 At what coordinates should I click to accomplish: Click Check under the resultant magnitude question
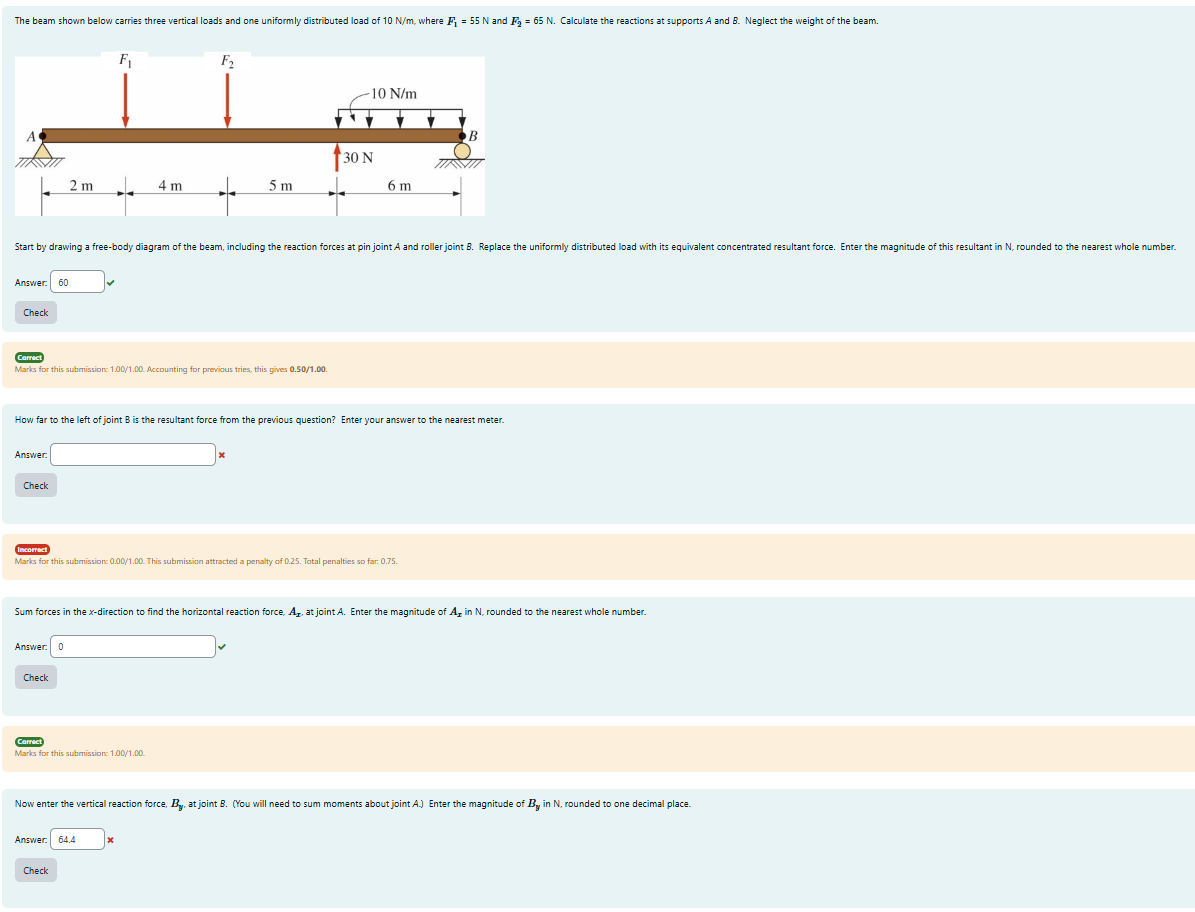pyautogui.click(x=36, y=312)
